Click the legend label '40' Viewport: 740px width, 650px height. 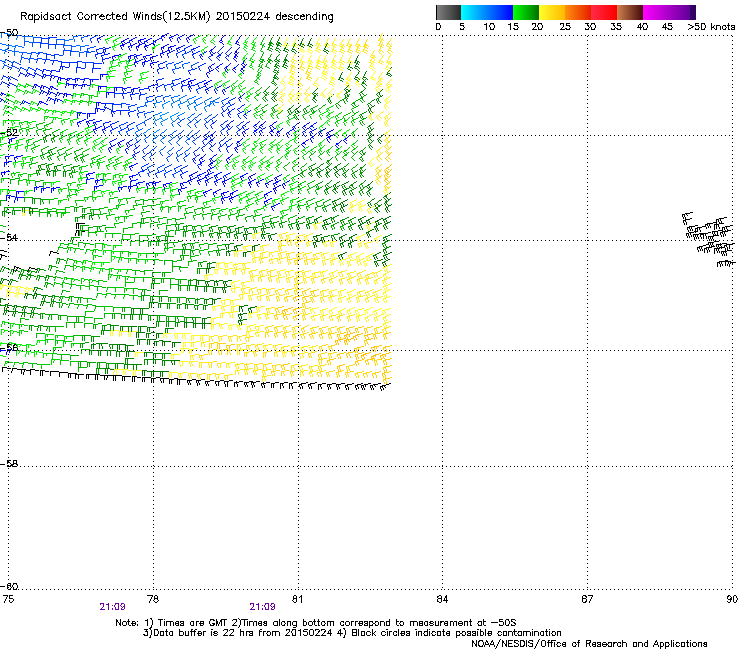[642, 27]
